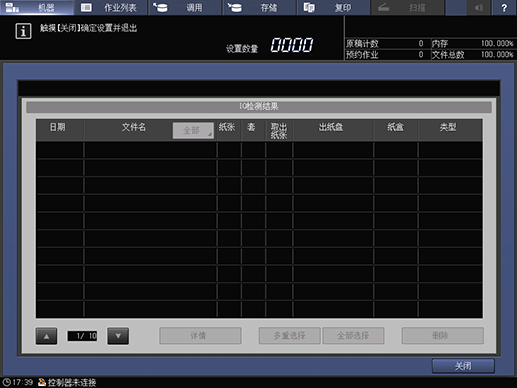Click the 类型 column header
The height and width of the screenshot is (388, 517).
tap(450, 130)
